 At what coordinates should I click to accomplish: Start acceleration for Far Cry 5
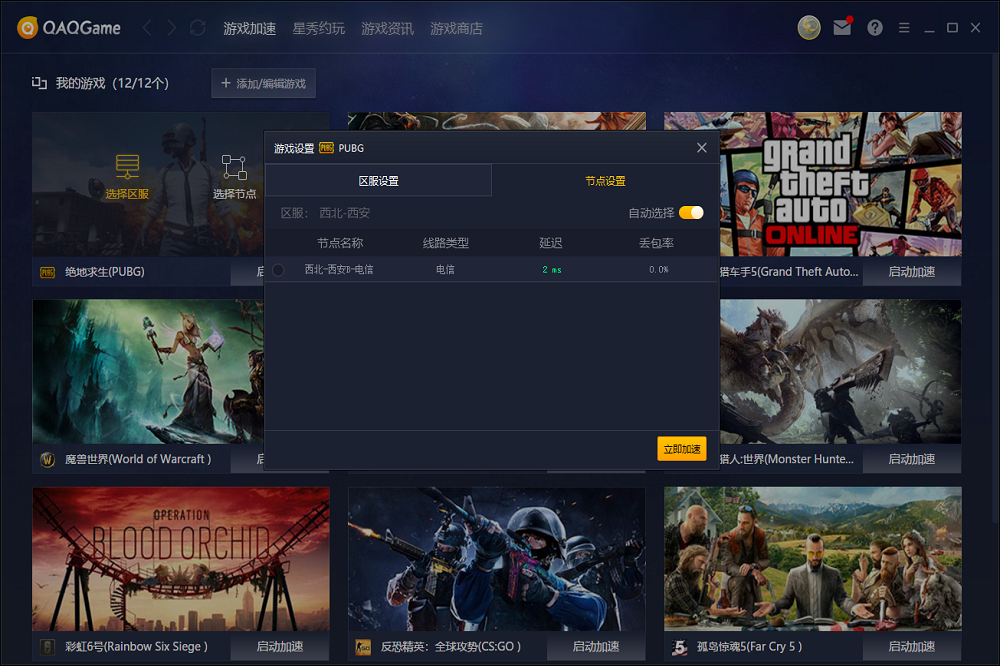pos(912,647)
